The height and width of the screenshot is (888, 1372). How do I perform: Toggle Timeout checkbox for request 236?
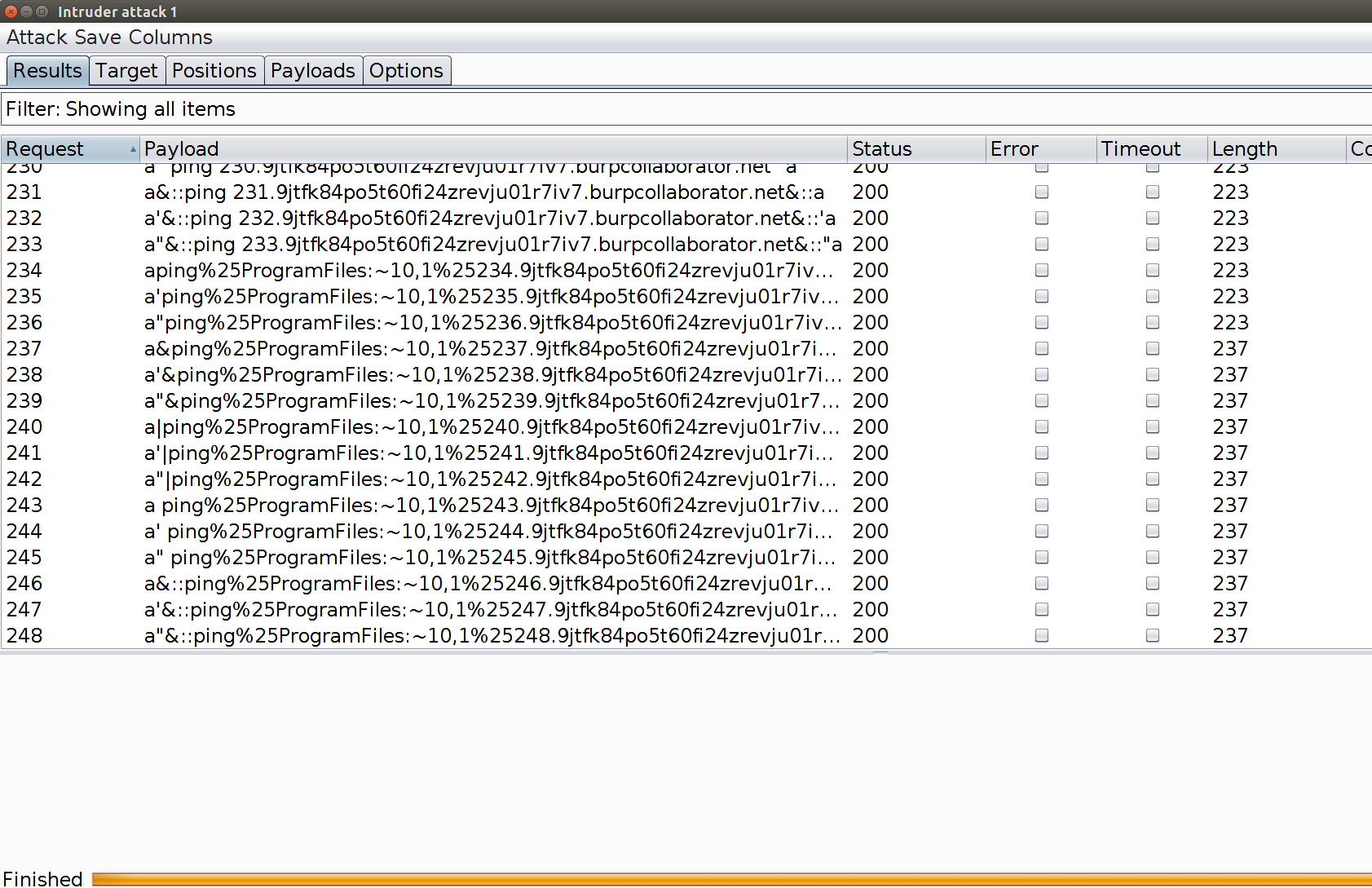1153,322
